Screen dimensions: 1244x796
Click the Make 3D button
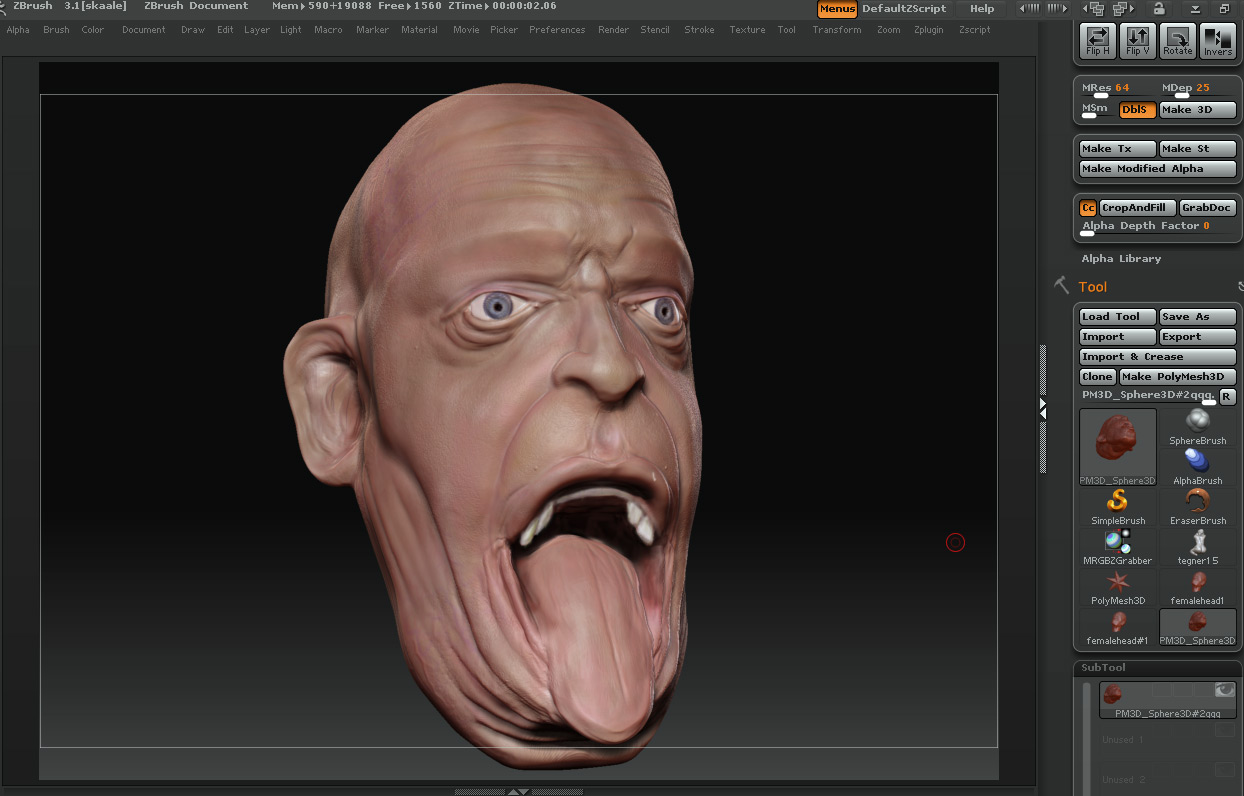click(1198, 110)
